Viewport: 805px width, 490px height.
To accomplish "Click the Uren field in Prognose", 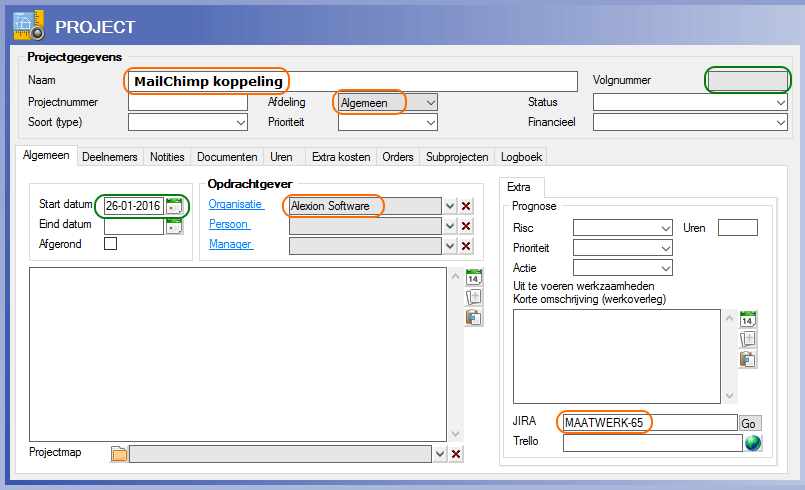I will click(738, 228).
